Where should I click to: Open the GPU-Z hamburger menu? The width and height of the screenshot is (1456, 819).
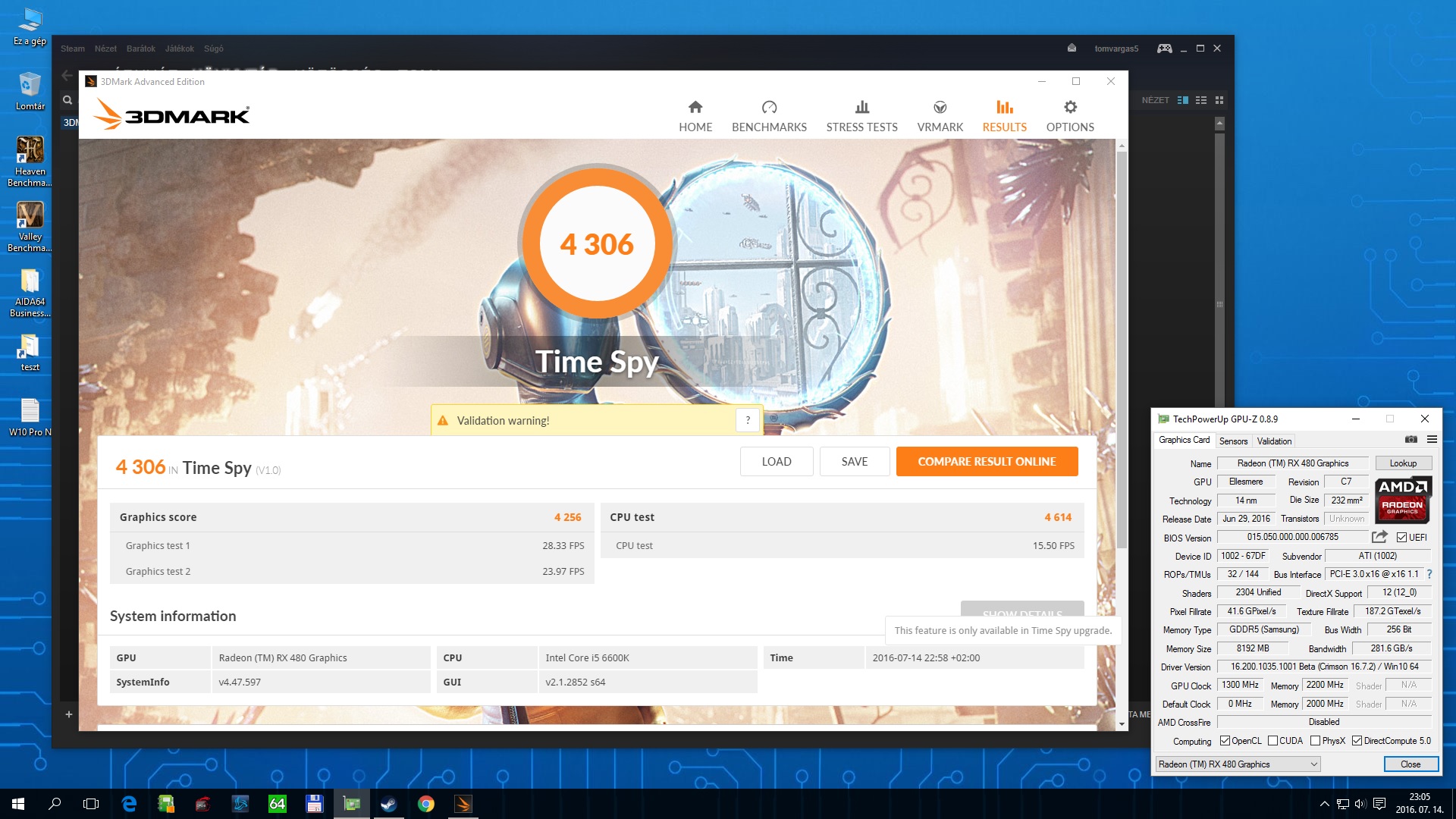(1432, 440)
